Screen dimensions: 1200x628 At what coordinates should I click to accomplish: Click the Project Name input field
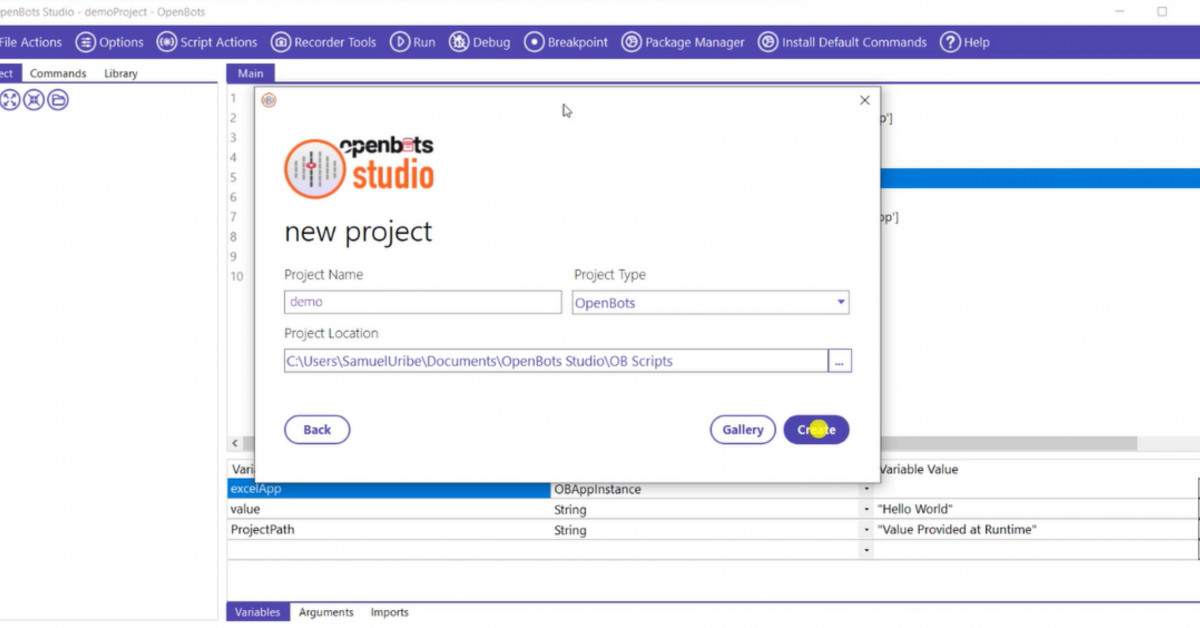point(421,301)
